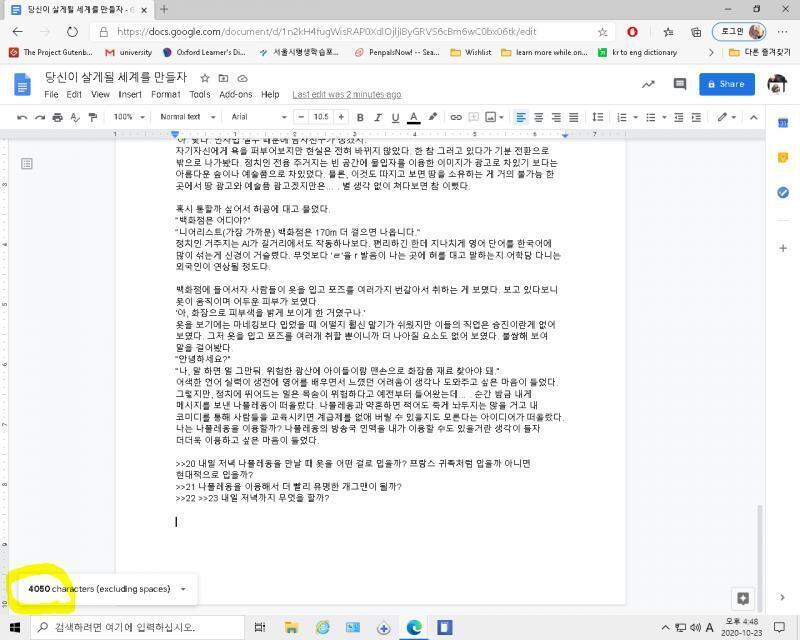This screenshot has height=640, width=800.
Task: Expand the word count display dropdown arrow
Action: coord(183,589)
